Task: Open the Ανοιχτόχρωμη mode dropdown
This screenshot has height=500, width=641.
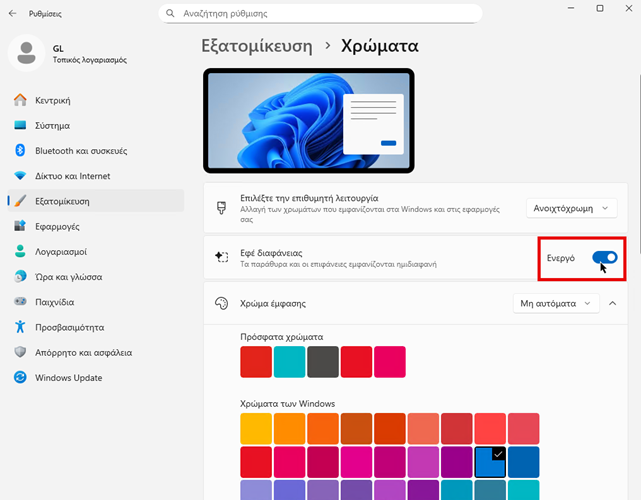Action: 571,208
